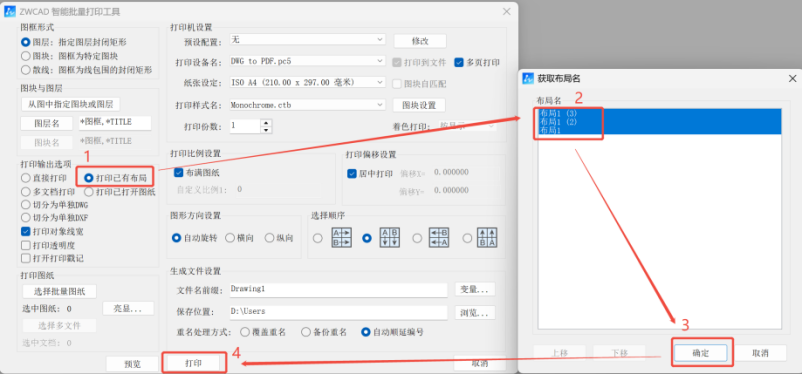
Task: Choose 打印已打开图纸 output option
Action: point(88,192)
